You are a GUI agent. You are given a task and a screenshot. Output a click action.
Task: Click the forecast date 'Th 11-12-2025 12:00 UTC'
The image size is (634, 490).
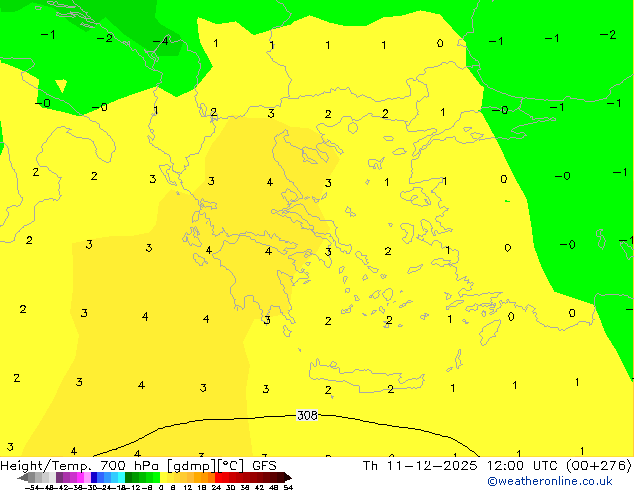coord(461,466)
